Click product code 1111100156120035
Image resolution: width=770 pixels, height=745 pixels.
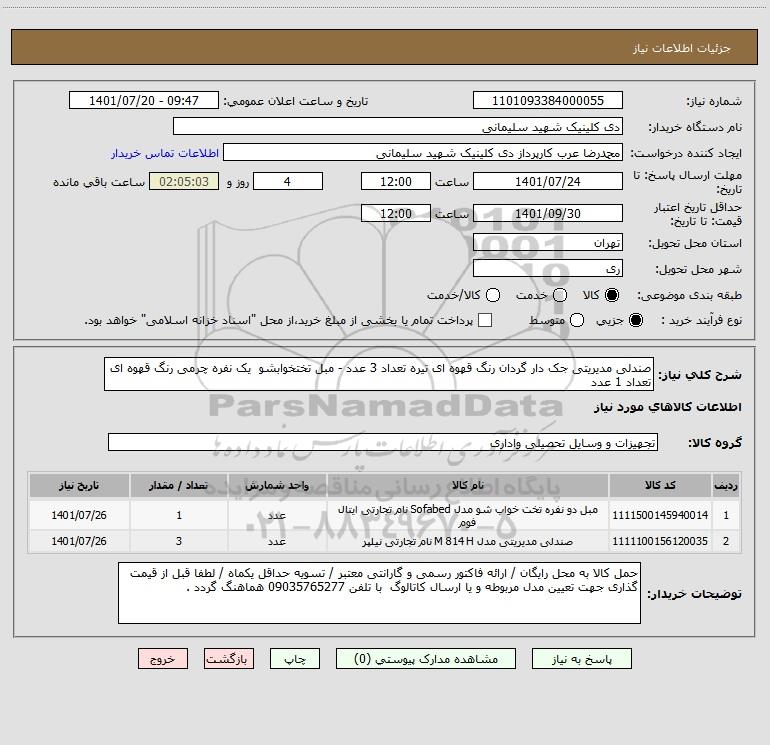[660, 541]
